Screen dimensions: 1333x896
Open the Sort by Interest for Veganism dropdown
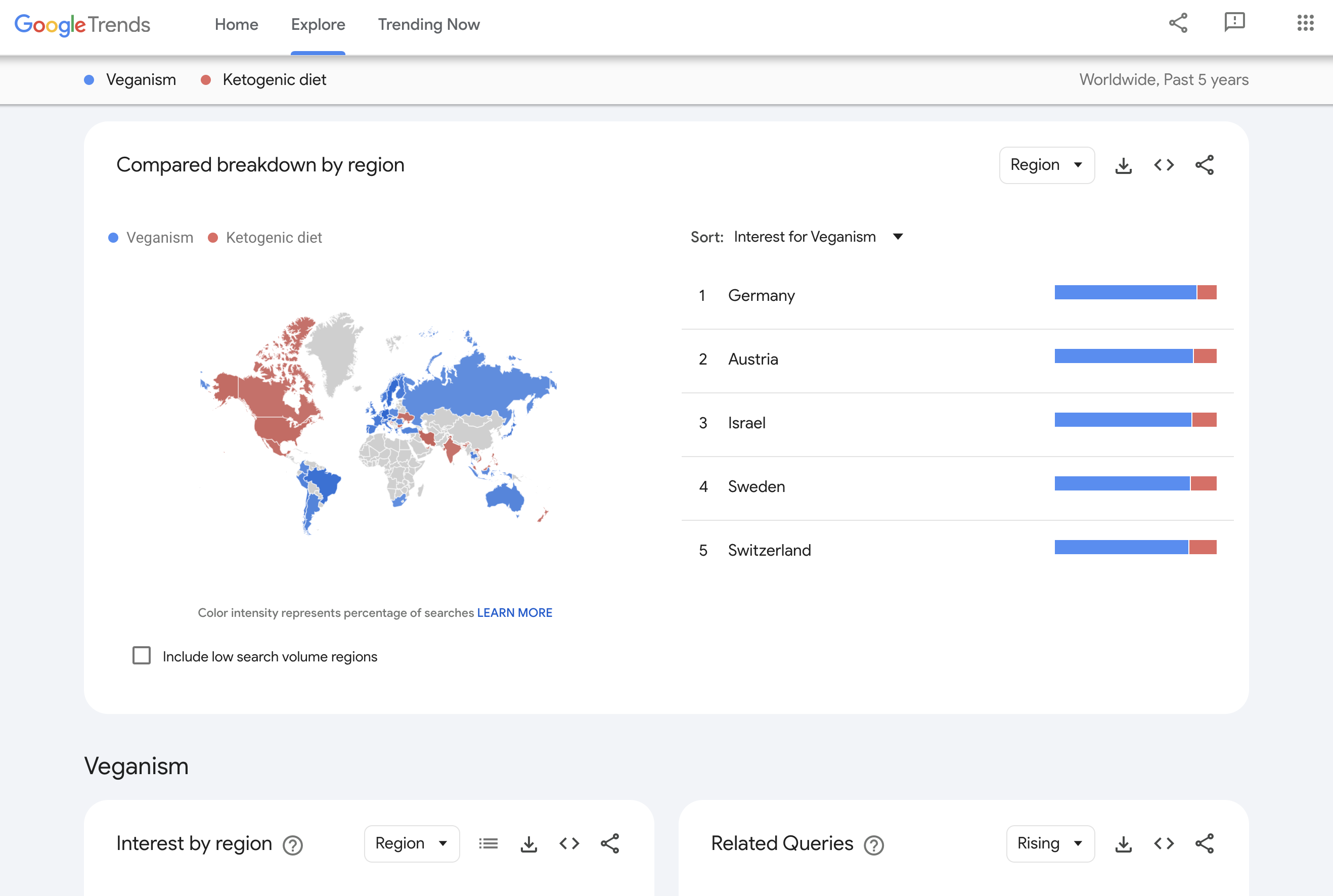pos(818,237)
